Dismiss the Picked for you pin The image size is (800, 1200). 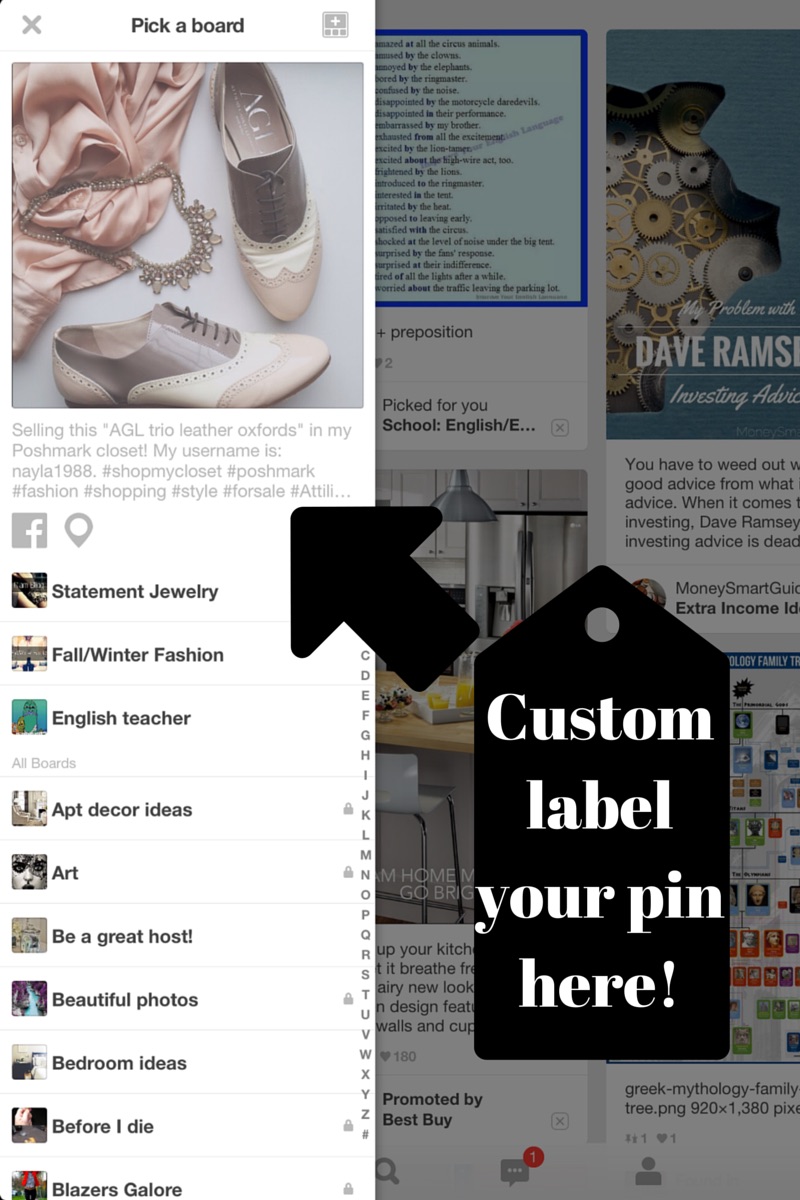point(560,427)
